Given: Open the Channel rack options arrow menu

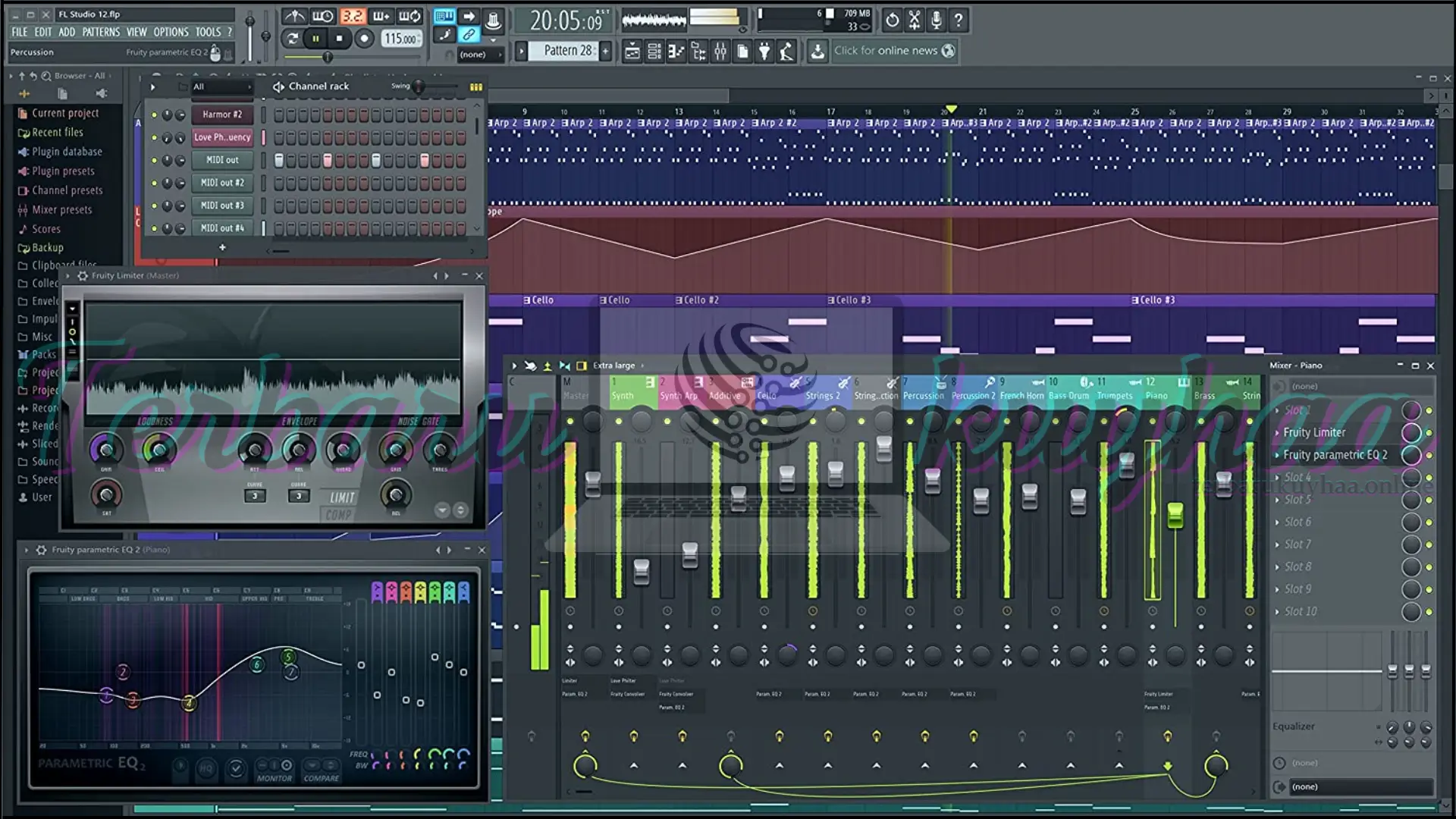Looking at the screenshot, I should click(x=152, y=87).
